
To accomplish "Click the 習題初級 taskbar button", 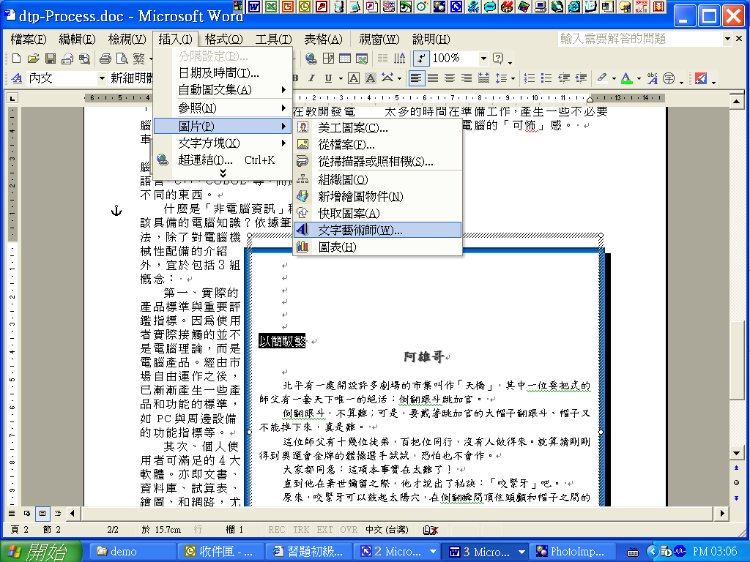I will 308,551.
